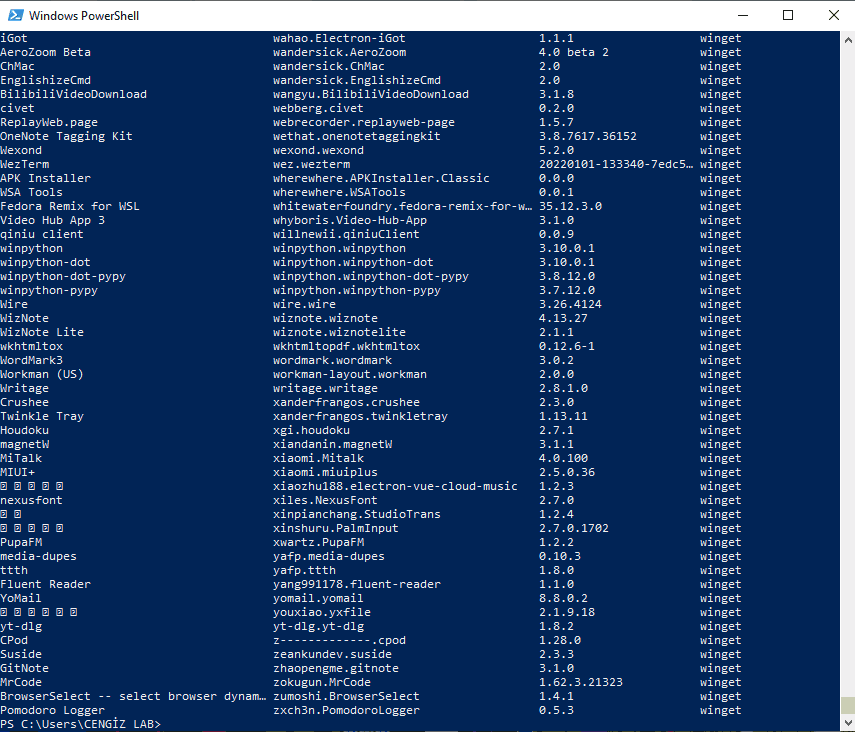Click 'Video Hub App 3' name
855x732 pixels.
pos(52,220)
